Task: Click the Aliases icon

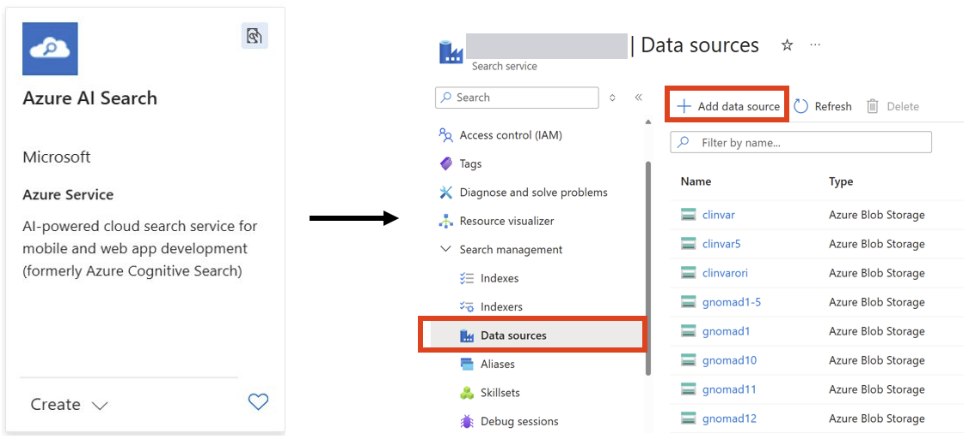Action: [x=467, y=364]
